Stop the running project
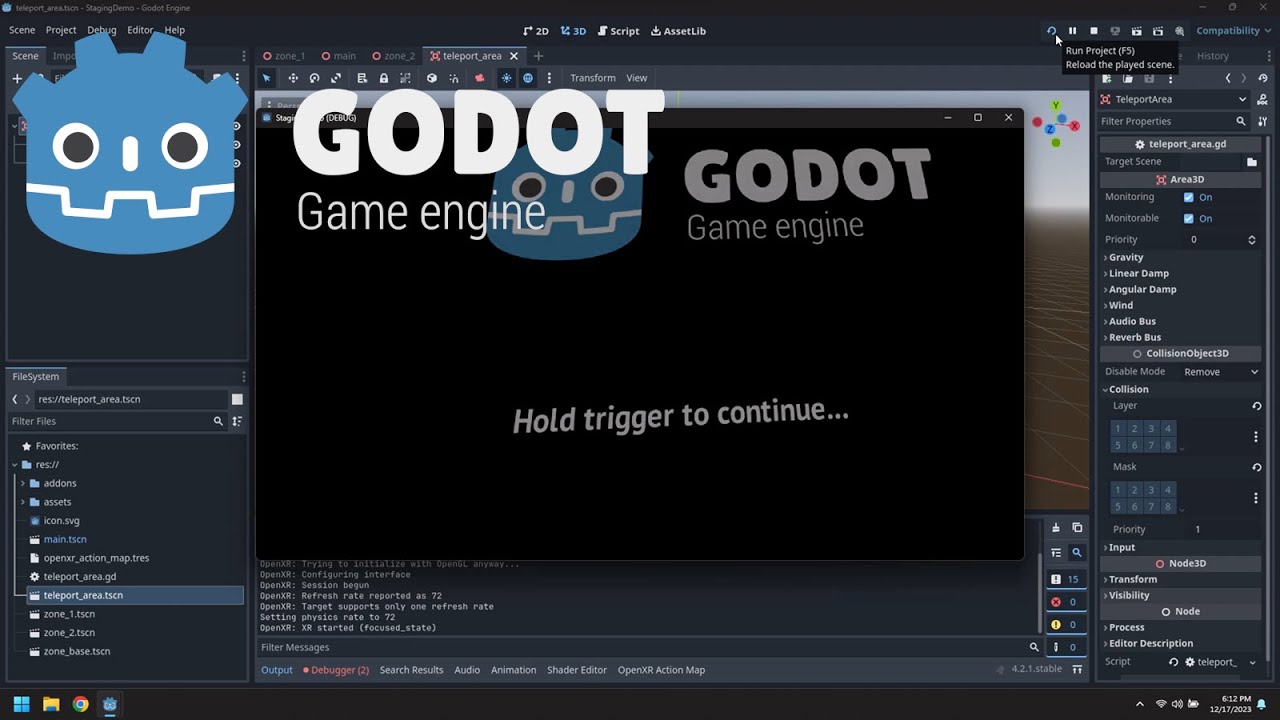 (1094, 31)
